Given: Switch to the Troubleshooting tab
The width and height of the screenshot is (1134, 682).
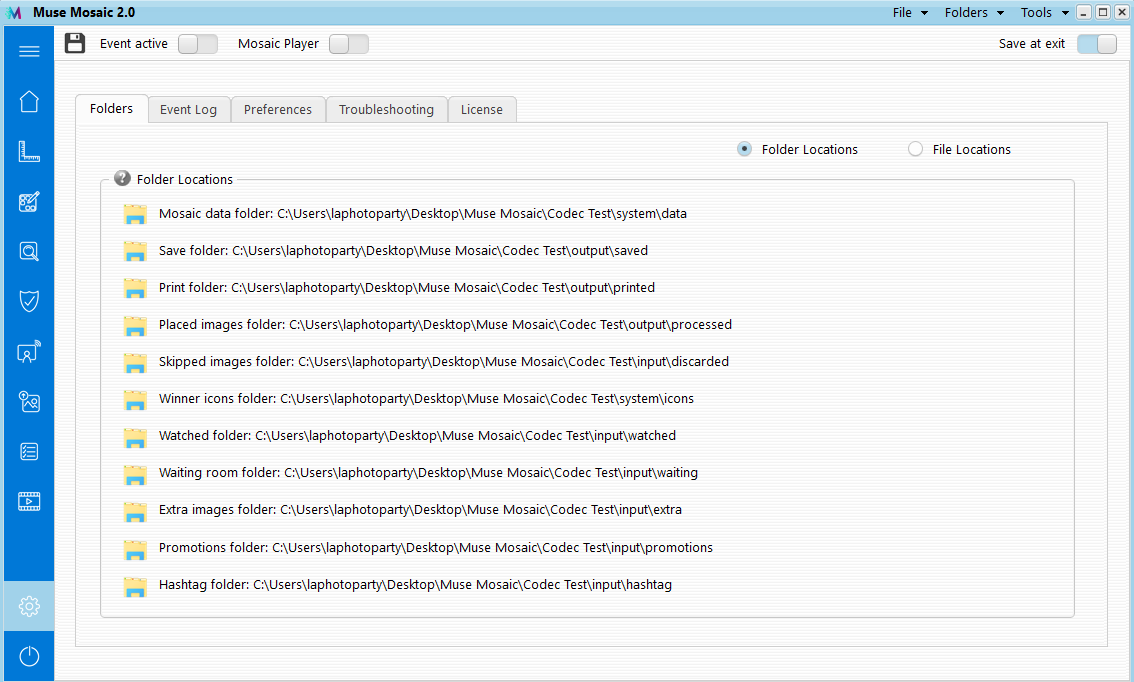Looking at the screenshot, I should coord(386,109).
